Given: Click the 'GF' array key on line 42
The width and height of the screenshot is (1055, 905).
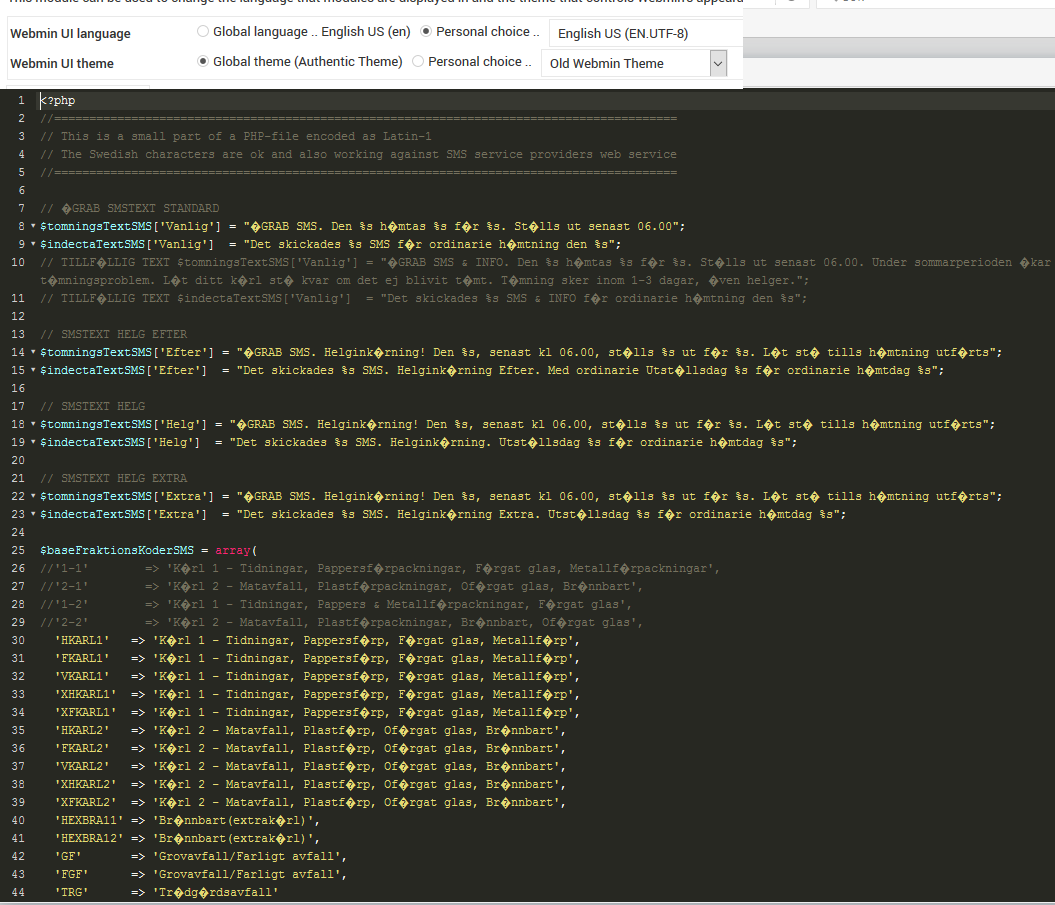Looking at the screenshot, I should [x=68, y=857].
